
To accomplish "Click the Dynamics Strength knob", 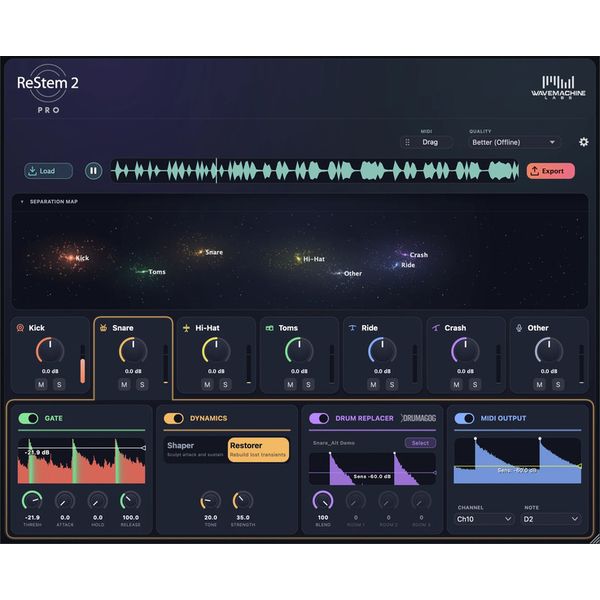I will coord(243,501).
